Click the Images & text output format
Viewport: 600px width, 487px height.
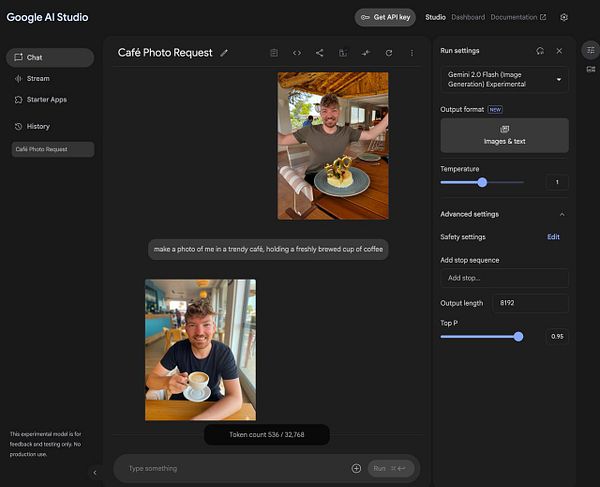click(504, 135)
